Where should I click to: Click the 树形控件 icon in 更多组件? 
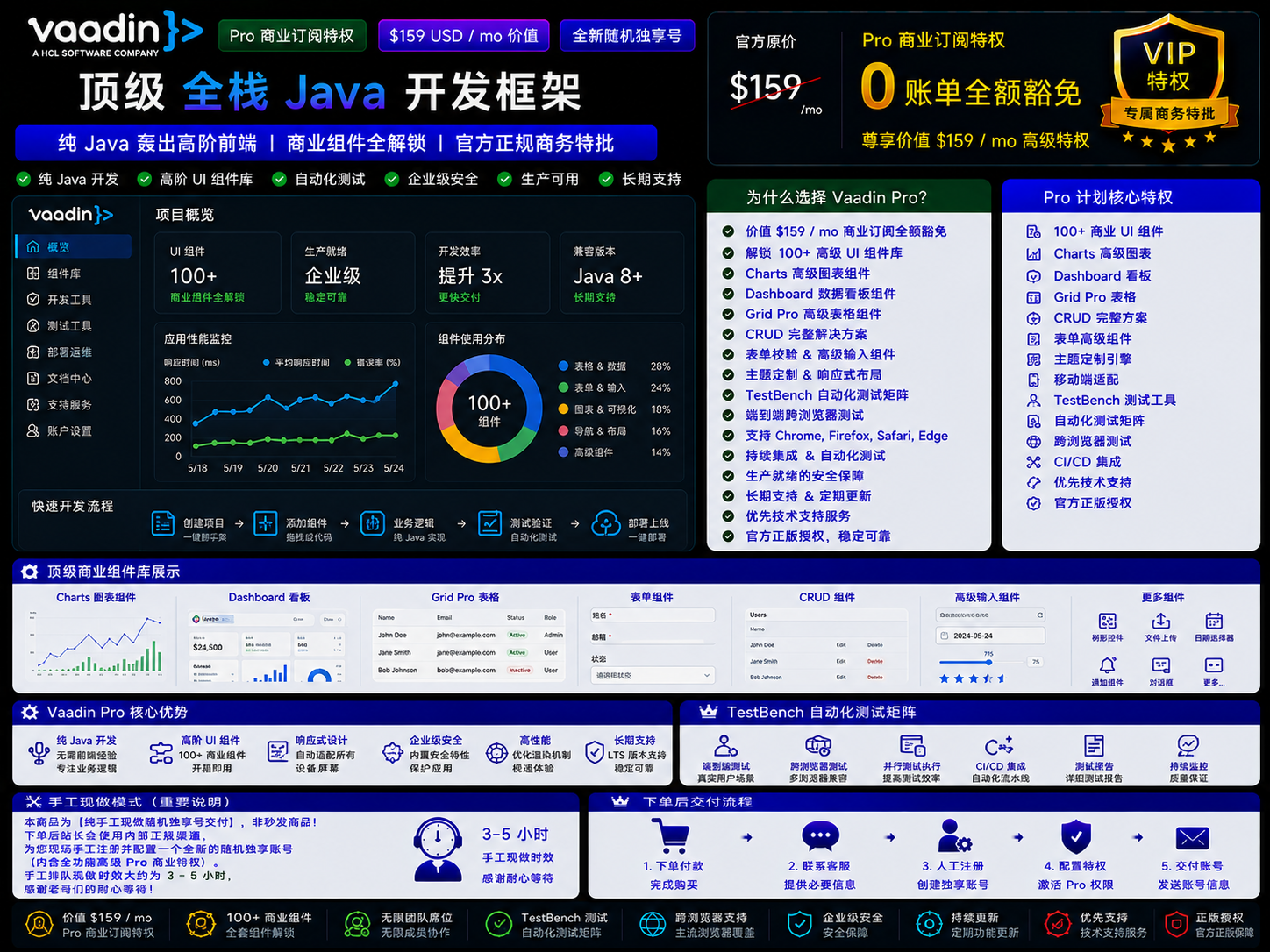click(x=1108, y=621)
